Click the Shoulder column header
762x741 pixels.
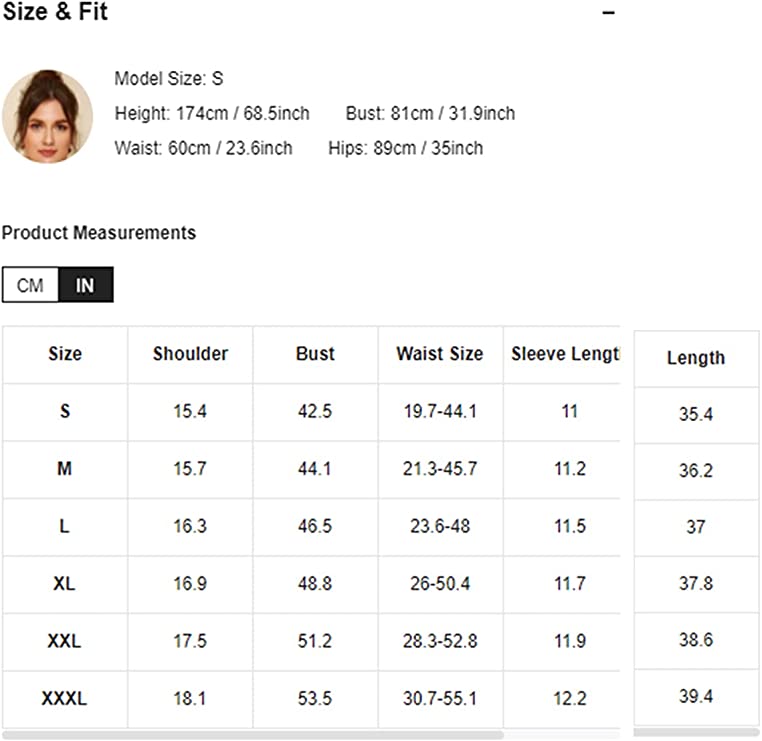pos(190,354)
